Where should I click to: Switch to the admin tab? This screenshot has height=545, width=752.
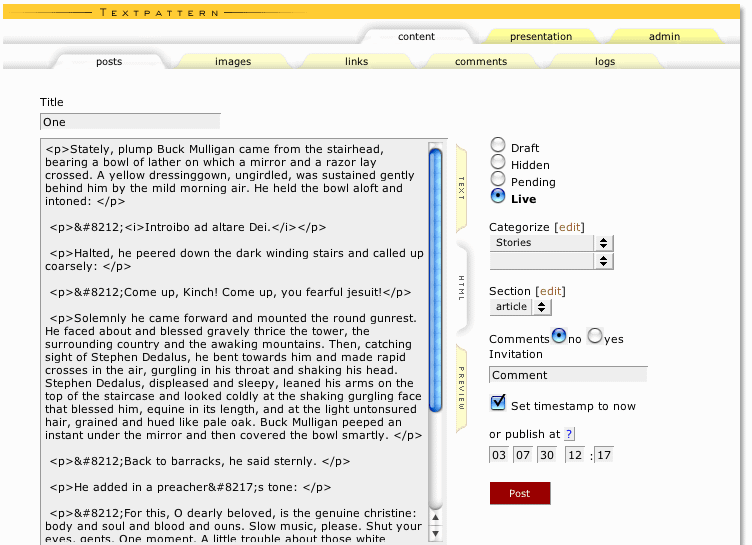[x=664, y=36]
